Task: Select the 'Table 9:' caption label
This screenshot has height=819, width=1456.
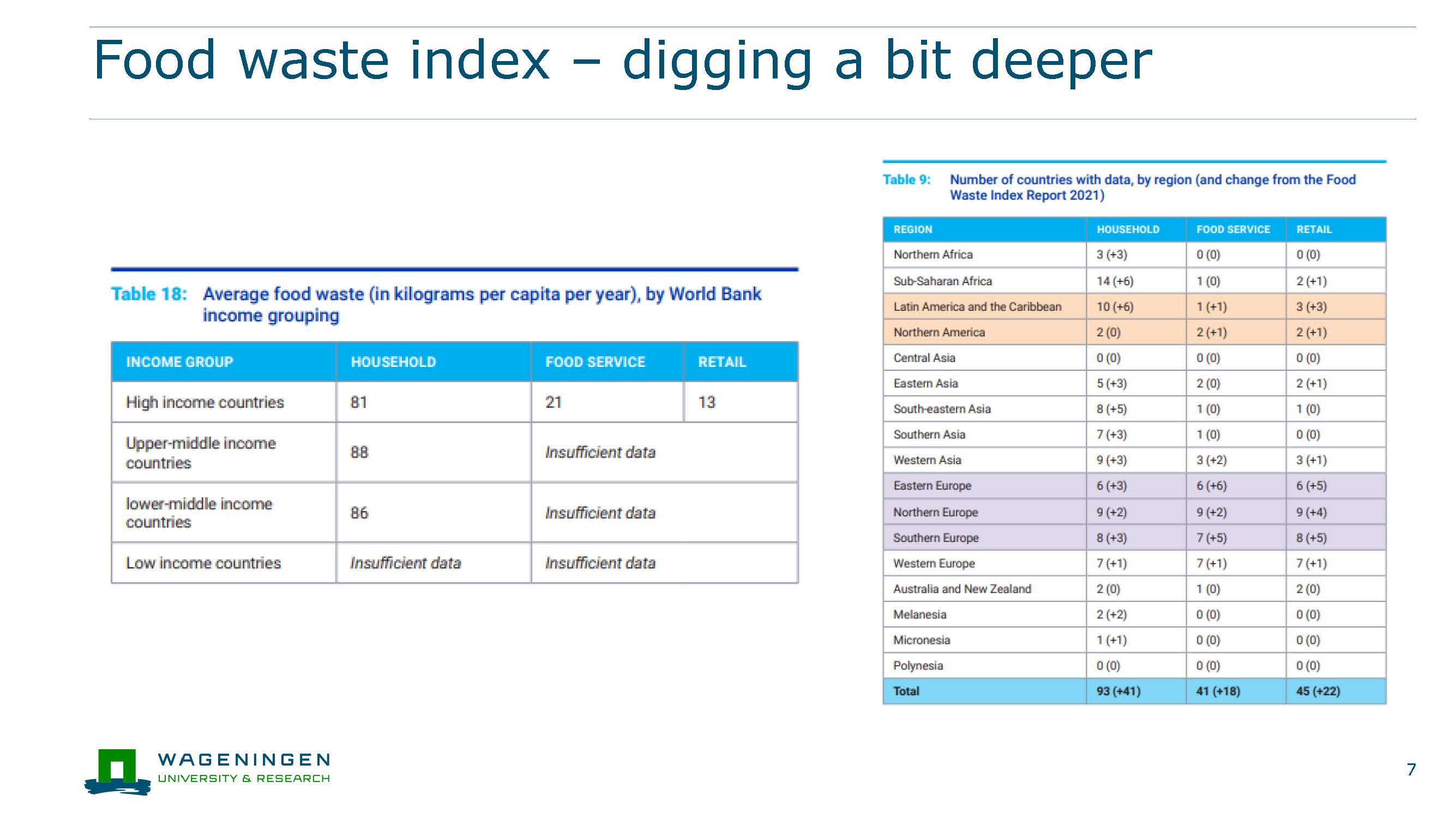Action: [907, 180]
